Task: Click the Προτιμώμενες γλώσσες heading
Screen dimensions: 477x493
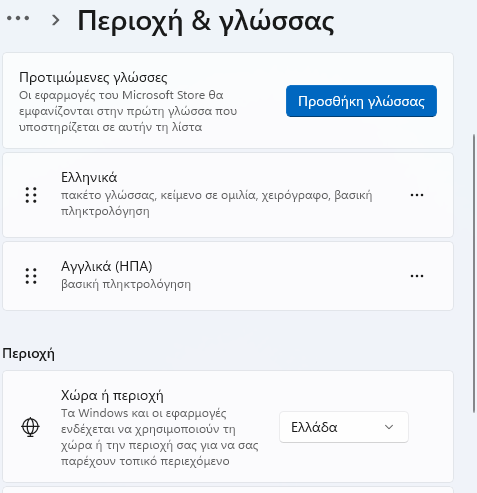Action: [93, 77]
